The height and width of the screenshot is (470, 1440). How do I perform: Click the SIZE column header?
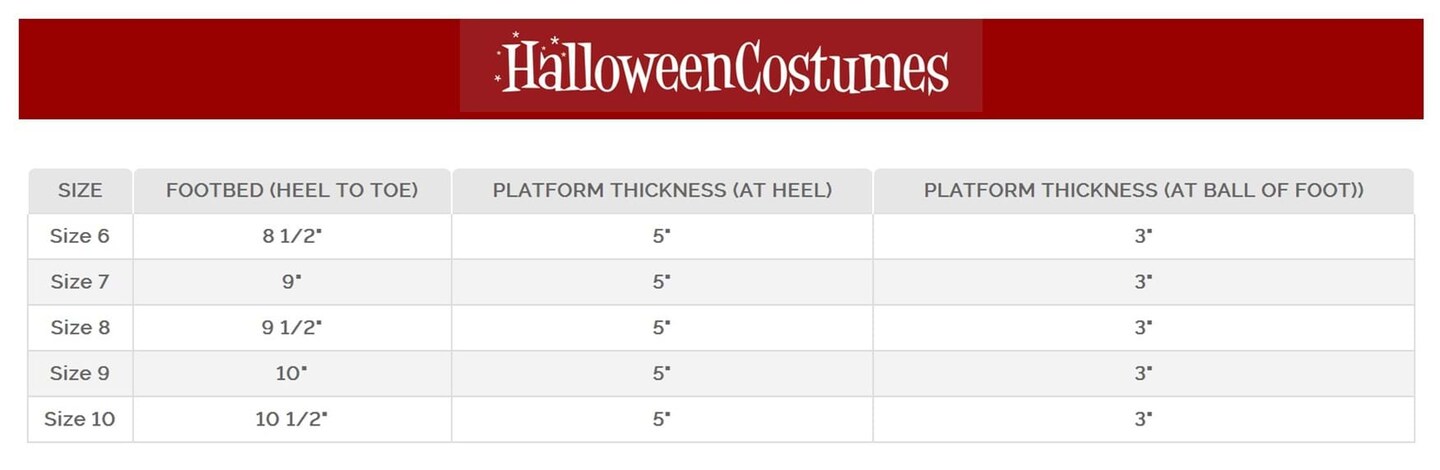(x=80, y=190)
